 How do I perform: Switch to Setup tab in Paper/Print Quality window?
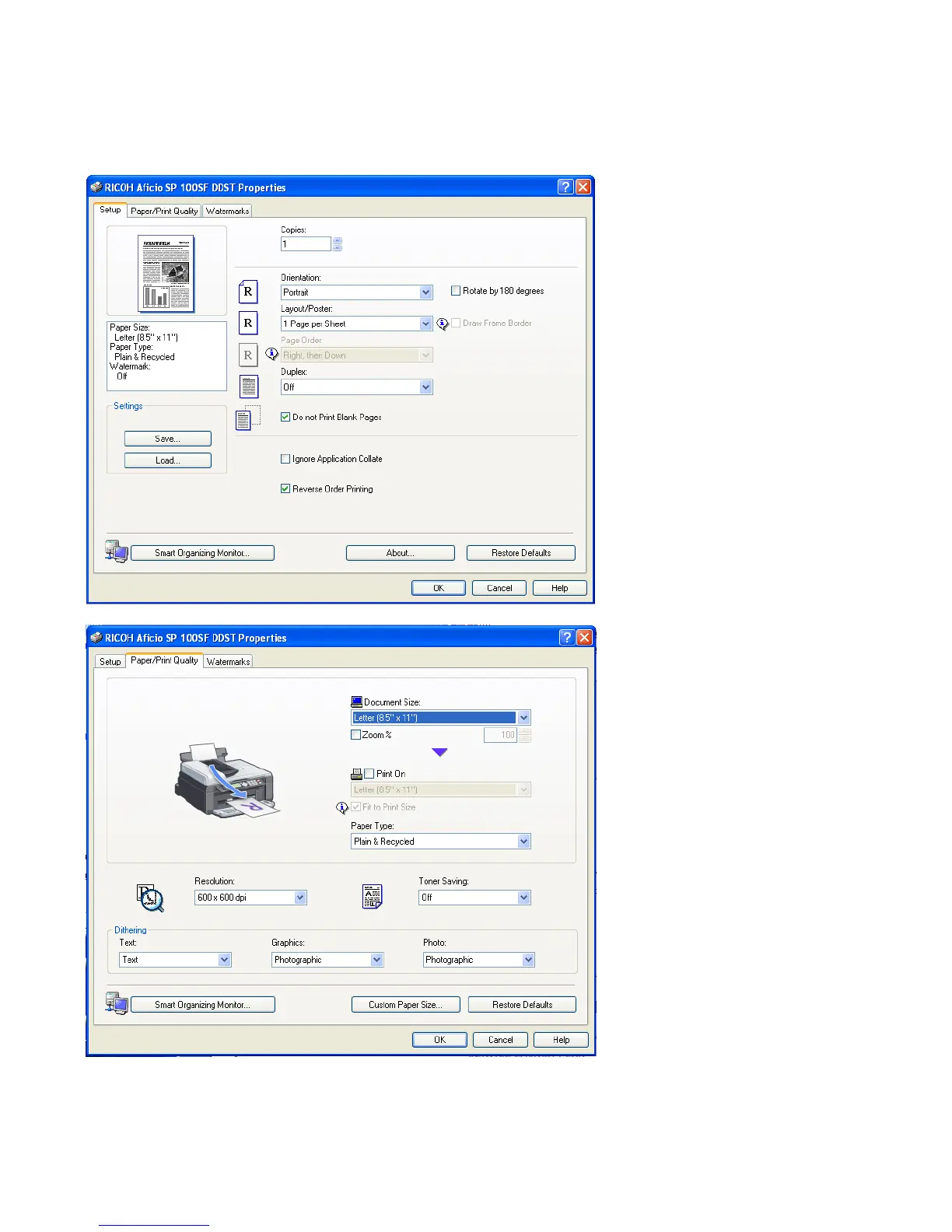[110, 661]
